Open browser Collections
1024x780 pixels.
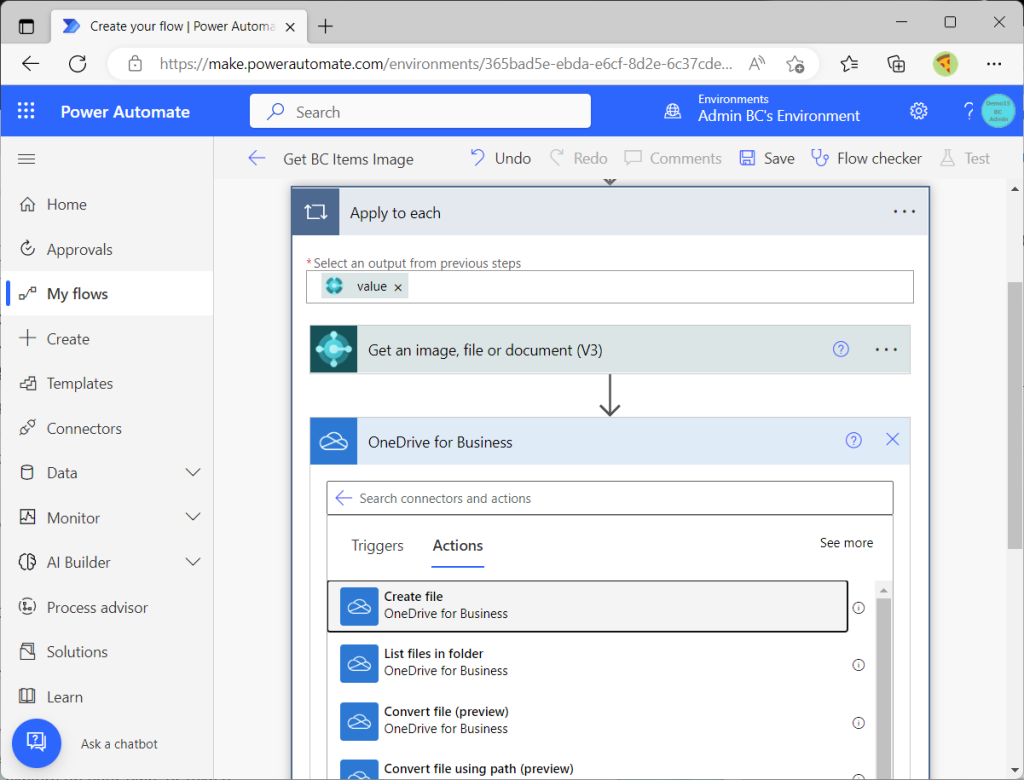pos(896,63)
